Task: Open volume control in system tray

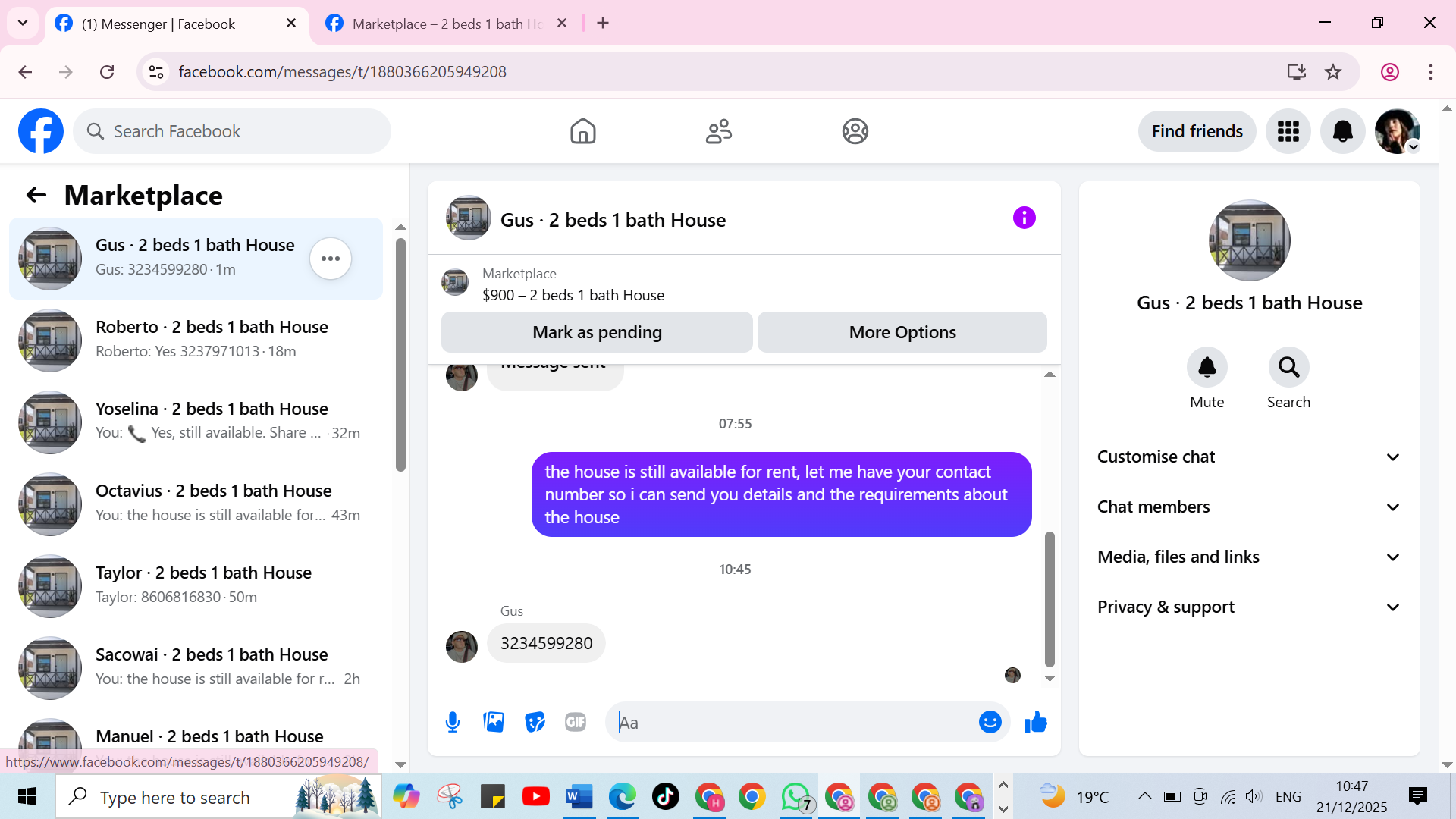Action: coord(1254,796)
